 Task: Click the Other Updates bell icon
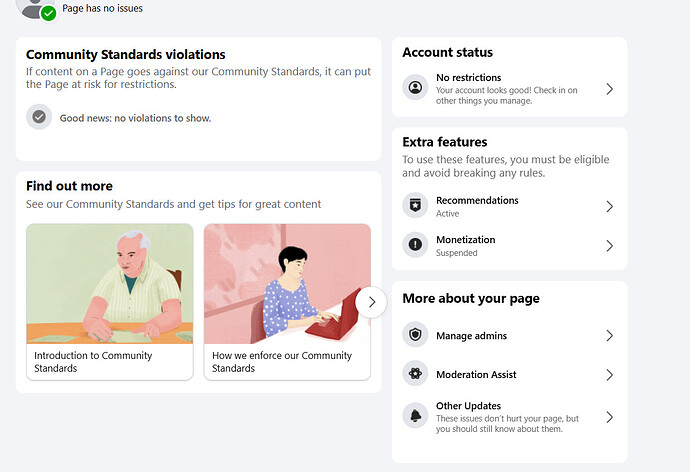(415, 416)
